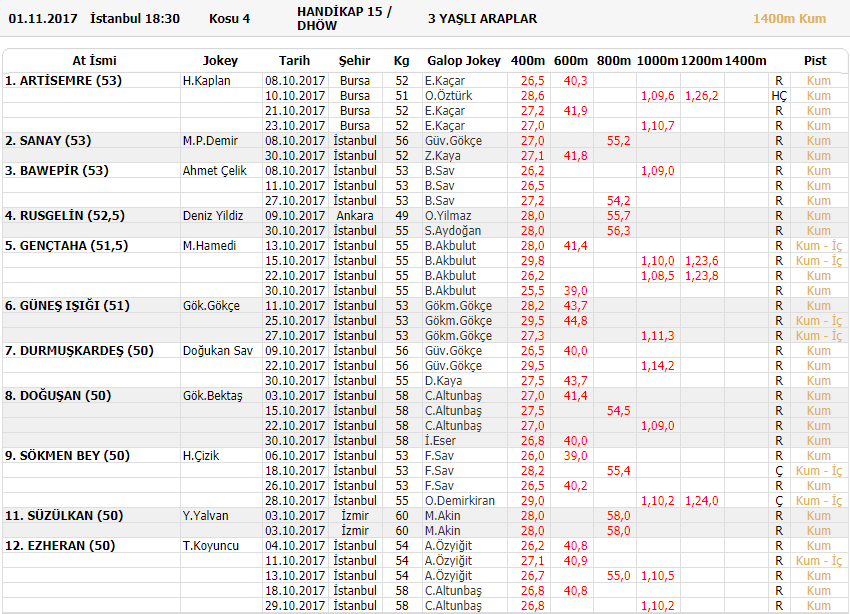Screen dimensions: 850x614
Task: Click the 1,26,2 time value
Action: (701, 96)
